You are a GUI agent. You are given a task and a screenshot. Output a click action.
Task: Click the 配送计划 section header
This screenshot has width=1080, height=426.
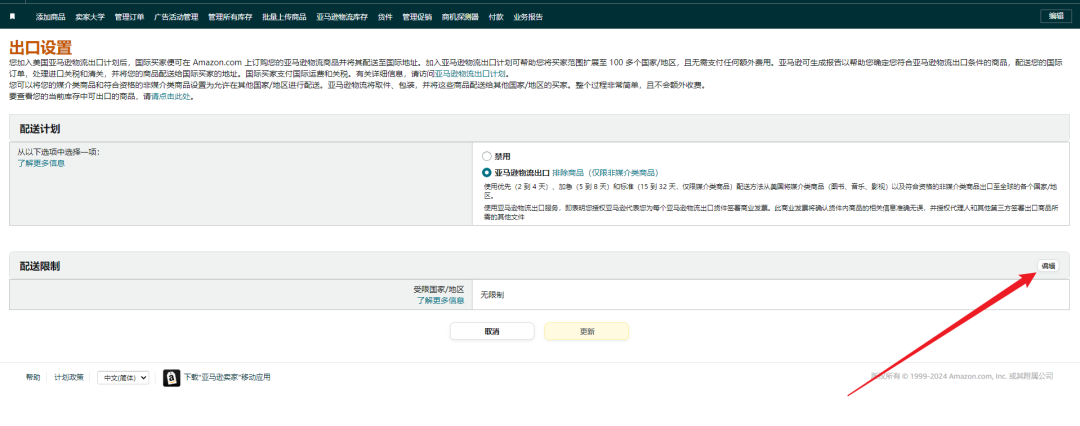pyautogui.click(x=40, y=129)
